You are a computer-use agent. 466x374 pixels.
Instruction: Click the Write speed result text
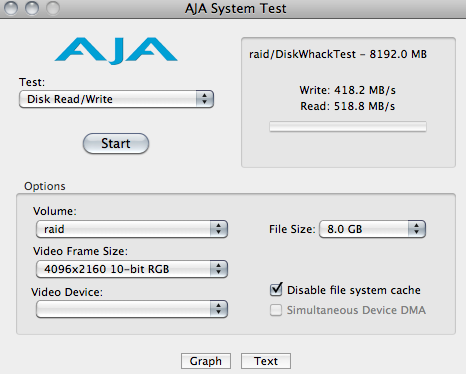point(347,90)
